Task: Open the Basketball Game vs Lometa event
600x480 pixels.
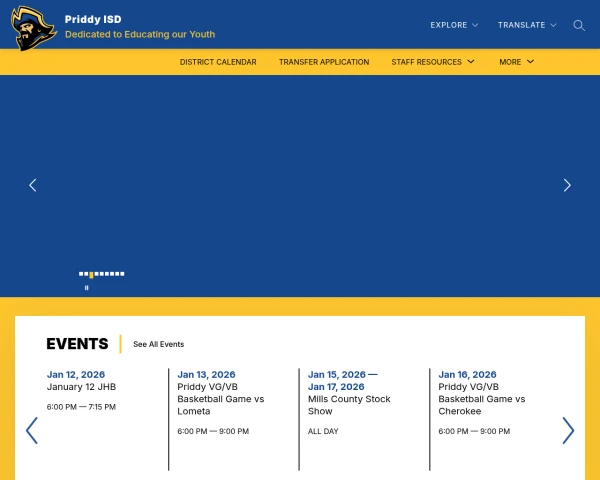Action: [x=221, y=399]
